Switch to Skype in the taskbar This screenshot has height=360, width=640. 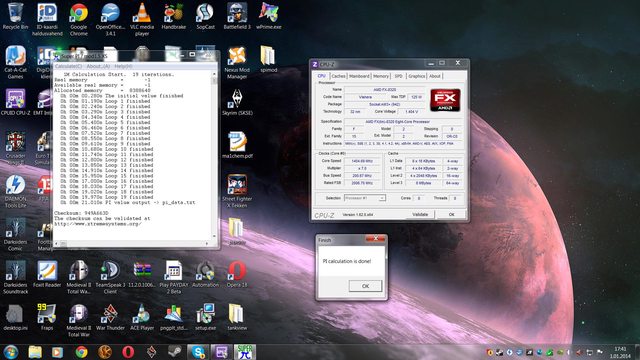tap(198, 352)
